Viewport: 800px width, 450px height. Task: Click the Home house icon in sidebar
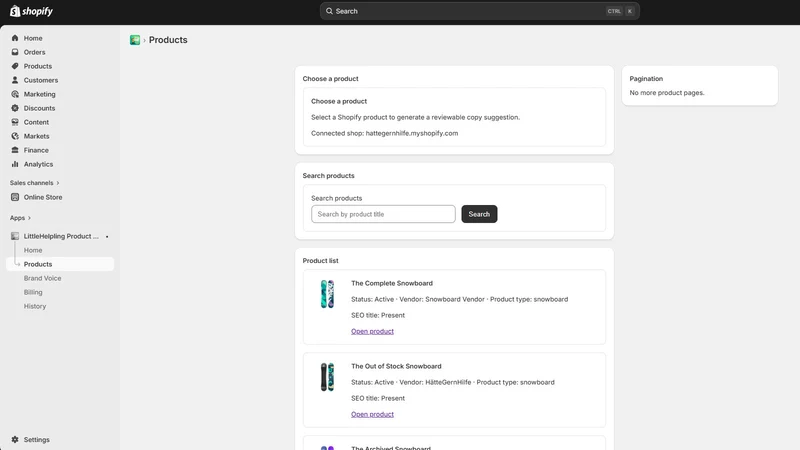[x=15, y=38]
